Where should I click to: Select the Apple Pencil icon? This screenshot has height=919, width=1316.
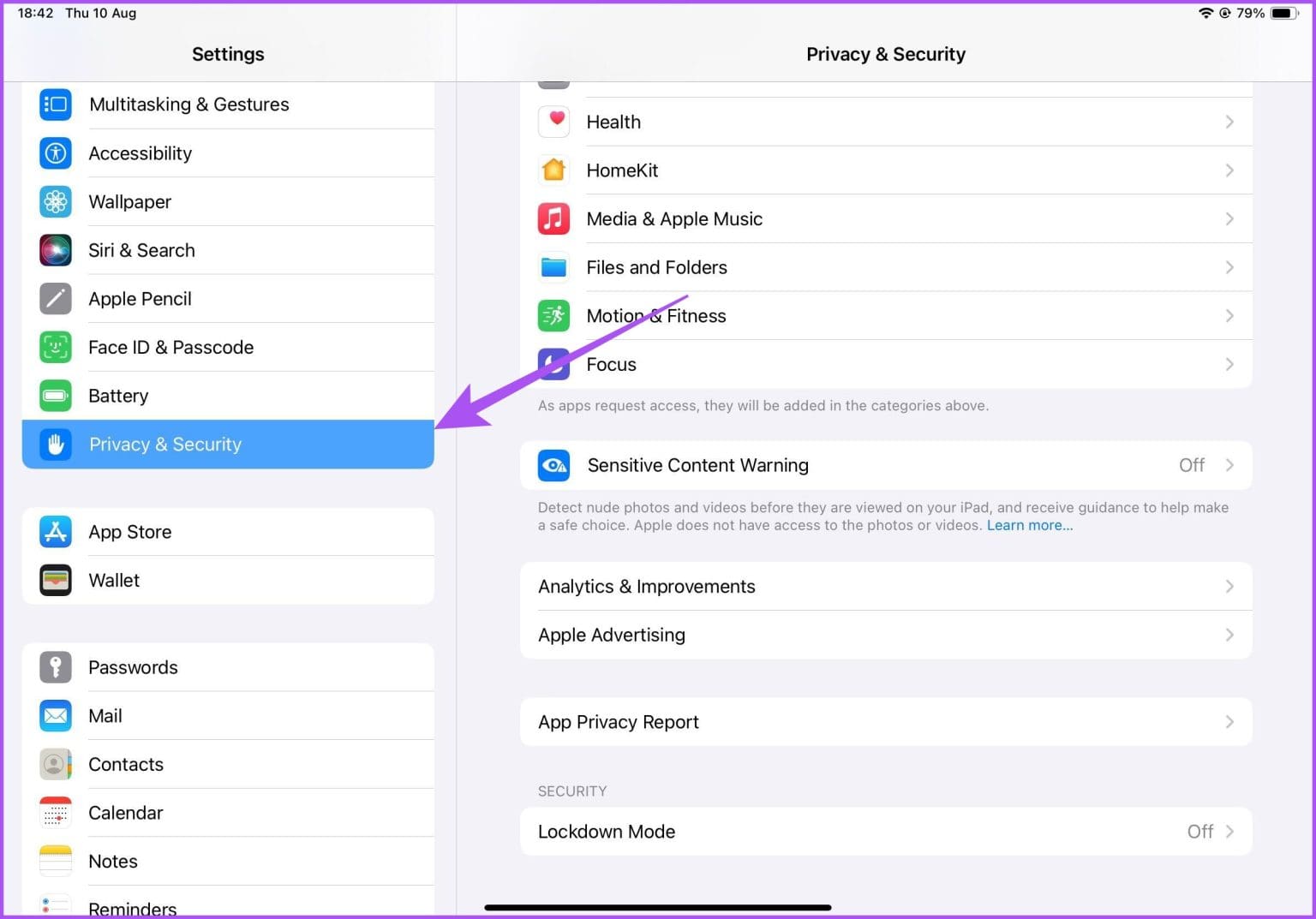click(x=55, y=298)
